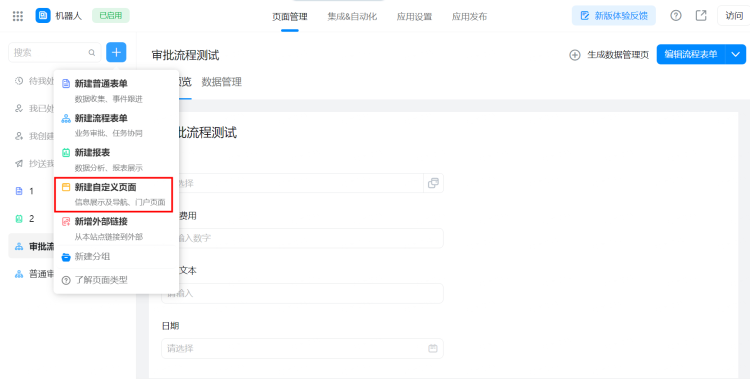This screenshot has width=750, height=379.
Task: Open the 集成&自动化 tab
Action: pos(352,17)
